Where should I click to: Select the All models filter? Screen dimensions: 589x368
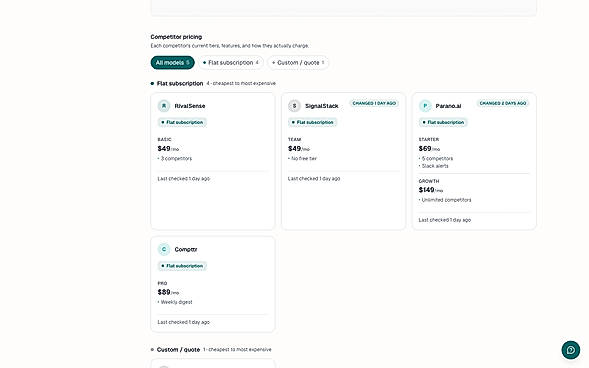(x=172, y=63)
